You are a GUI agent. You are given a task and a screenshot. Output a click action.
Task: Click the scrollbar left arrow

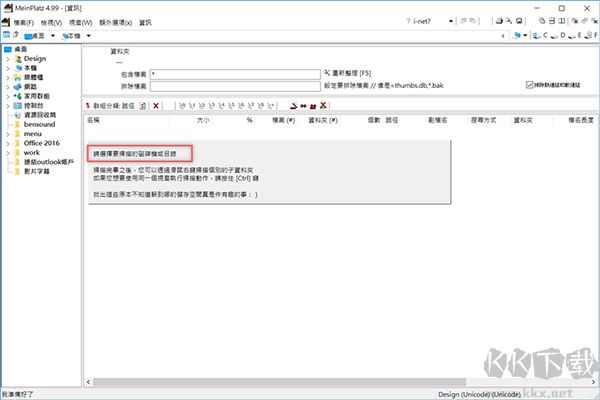[88, 382]
